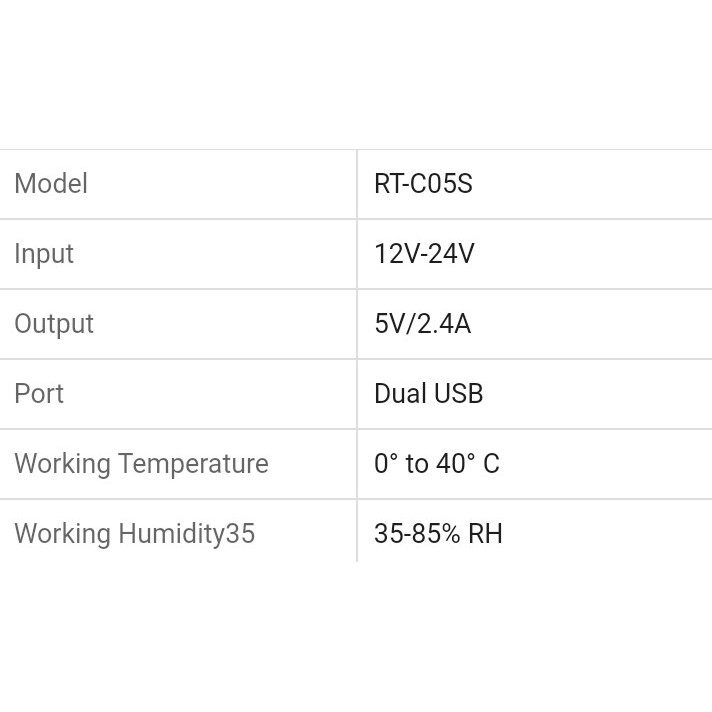712x712 pixels.
Task: Select the 12V-24V input value
Action: click(x=424, y=254)
